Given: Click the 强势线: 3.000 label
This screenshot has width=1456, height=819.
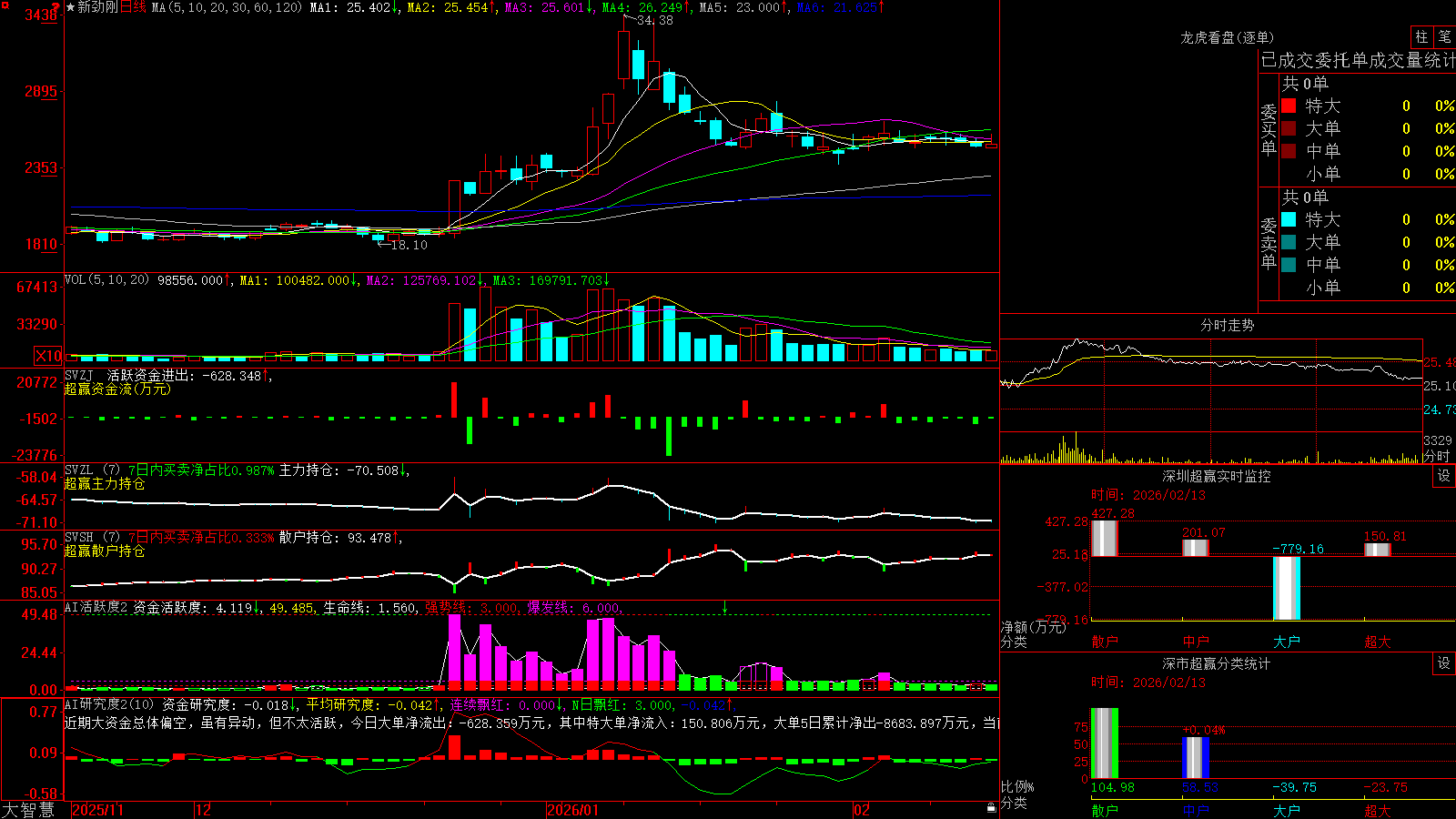Looking at the screenshot, I should [472, 608].
